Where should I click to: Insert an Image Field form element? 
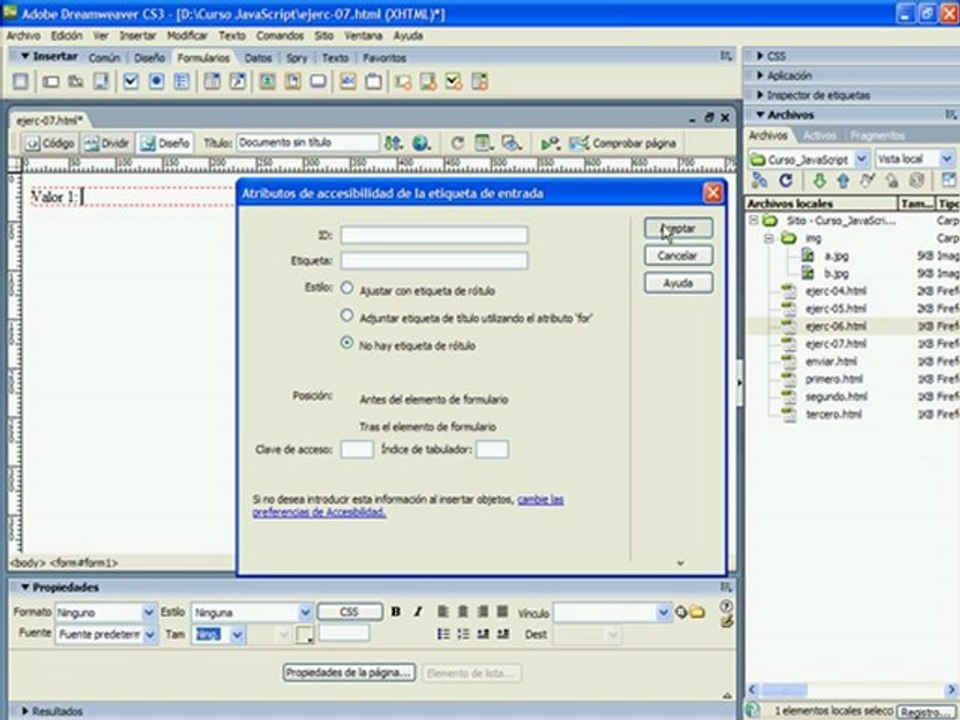tap(267, 81)
